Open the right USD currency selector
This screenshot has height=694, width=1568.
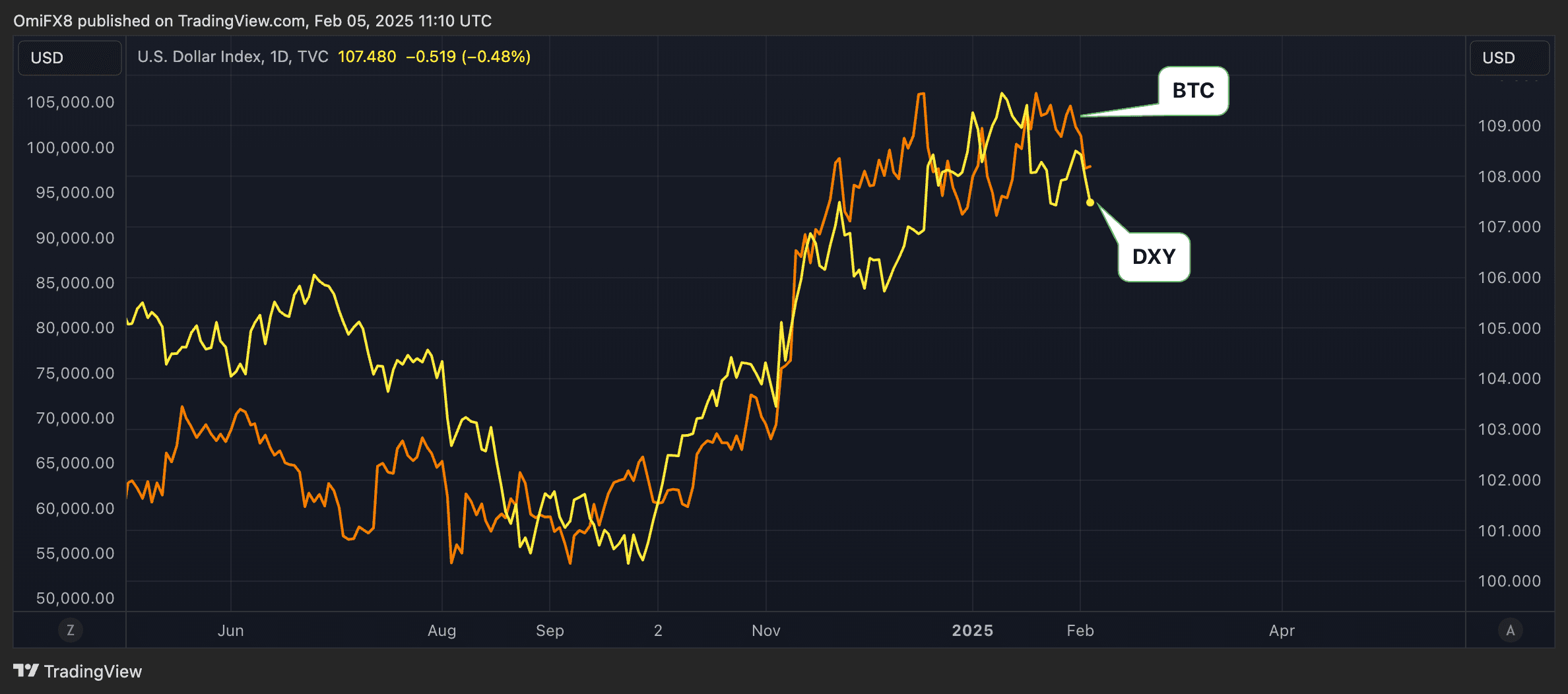(x=1510, y=58)
